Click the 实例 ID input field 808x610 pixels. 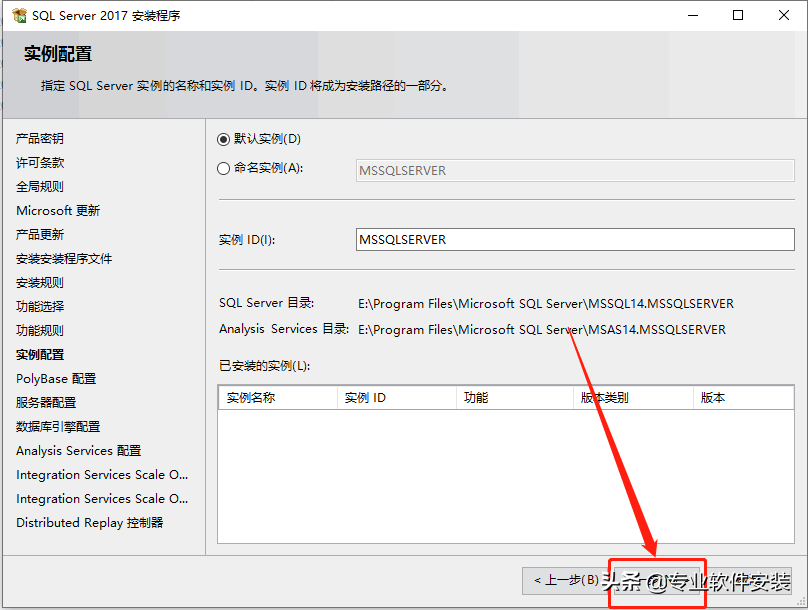(x=575, y=240)
